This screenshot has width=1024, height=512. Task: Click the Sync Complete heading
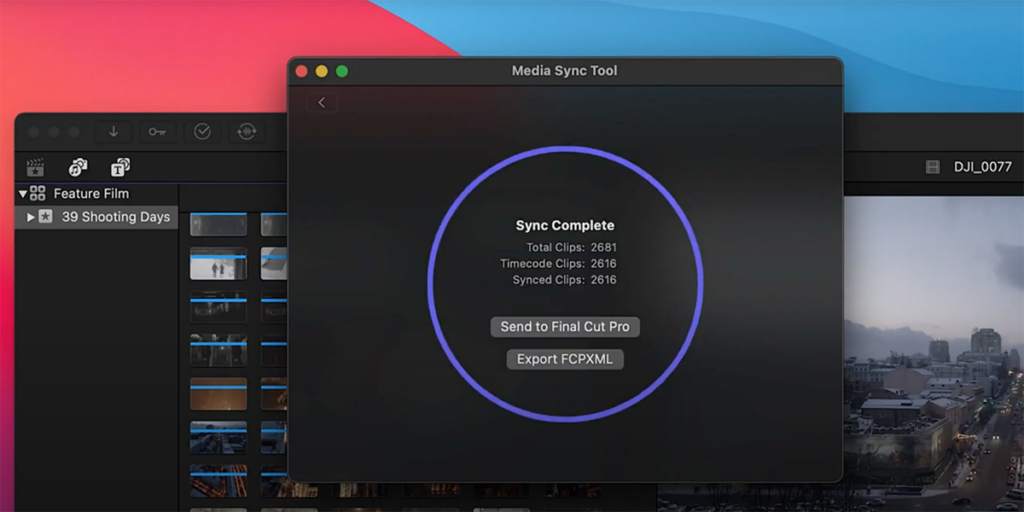coord(565,225)
